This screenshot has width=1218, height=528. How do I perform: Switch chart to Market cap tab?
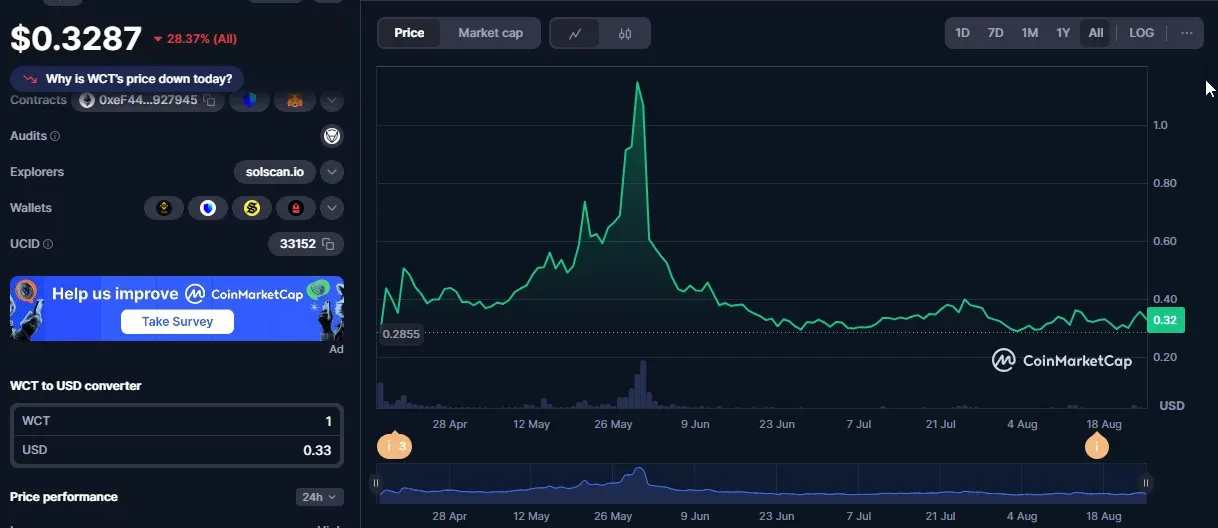pos(490,33)
